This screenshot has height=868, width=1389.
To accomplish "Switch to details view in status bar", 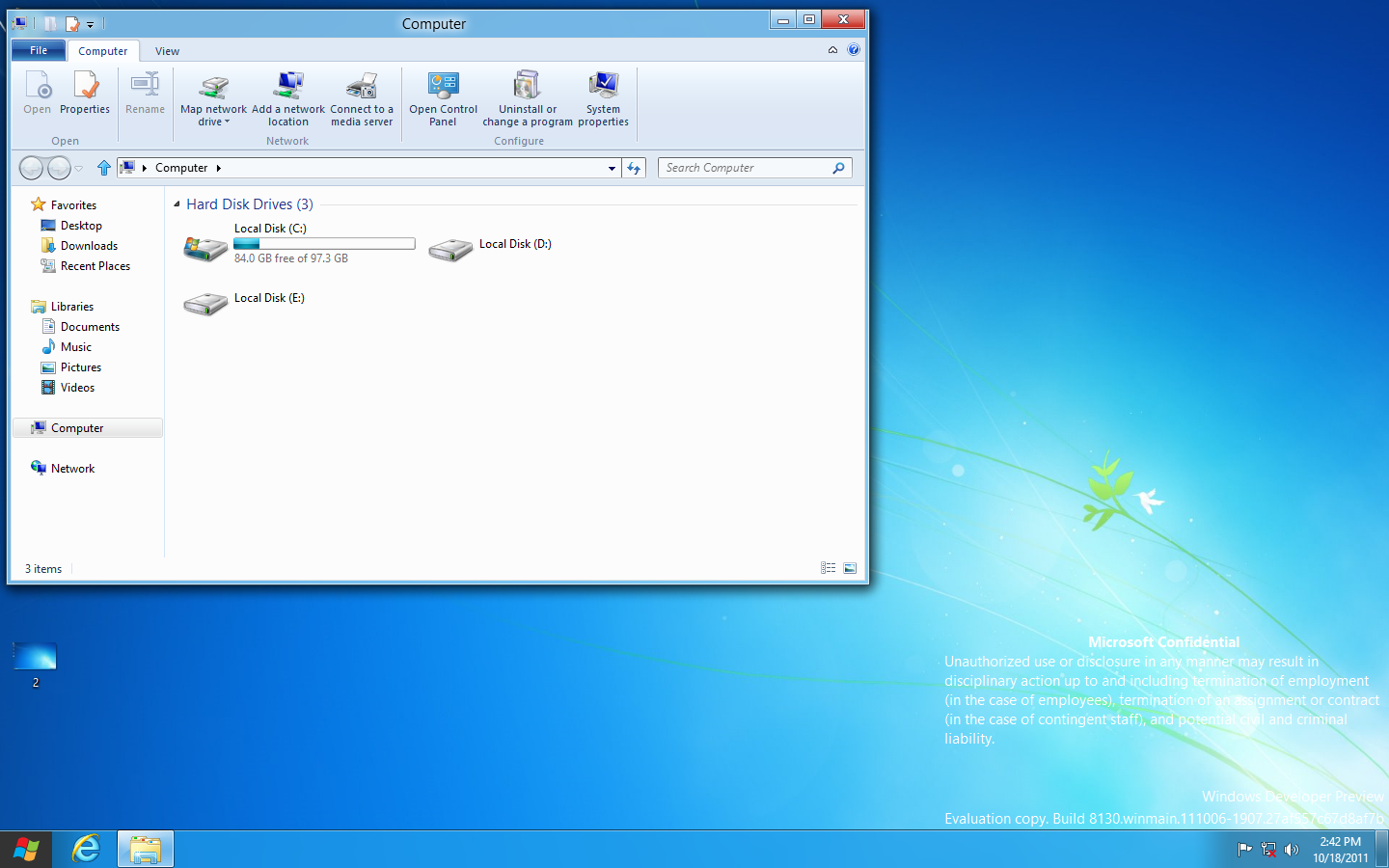I will coord(828,568).
